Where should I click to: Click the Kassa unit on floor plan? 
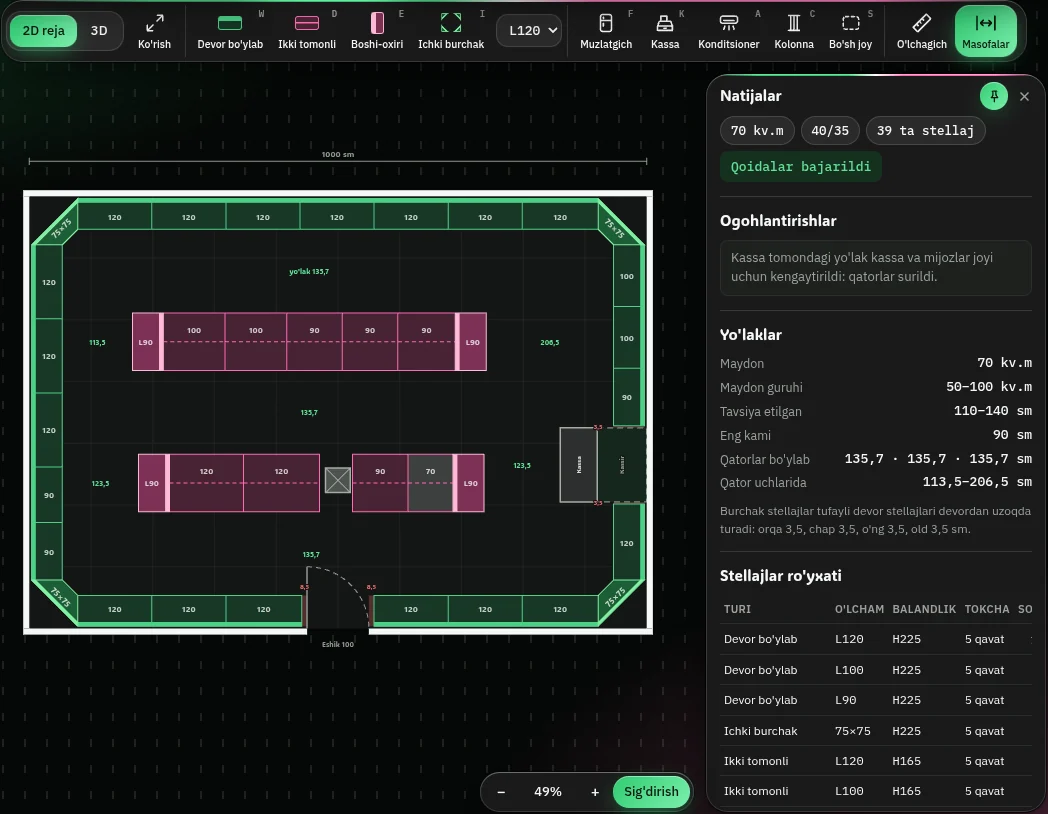click(579, 464)
